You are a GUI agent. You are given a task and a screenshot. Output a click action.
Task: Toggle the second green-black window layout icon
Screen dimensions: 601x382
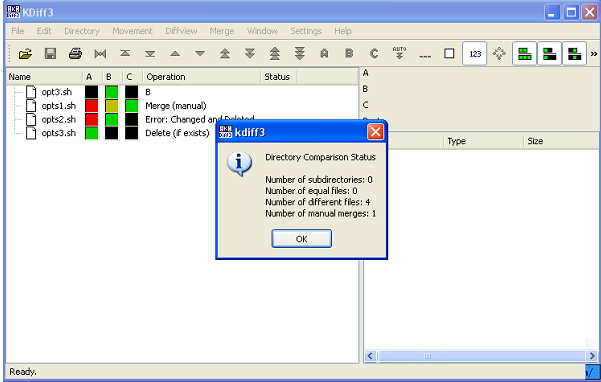pos(549,54)
